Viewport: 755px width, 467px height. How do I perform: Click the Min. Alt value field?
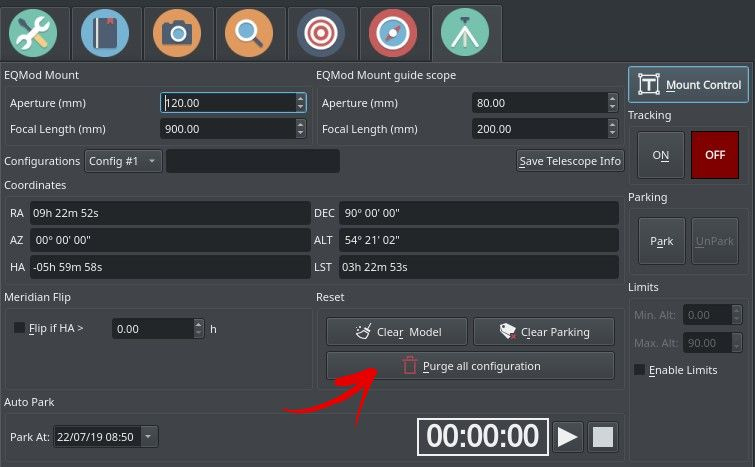[707, 315]
